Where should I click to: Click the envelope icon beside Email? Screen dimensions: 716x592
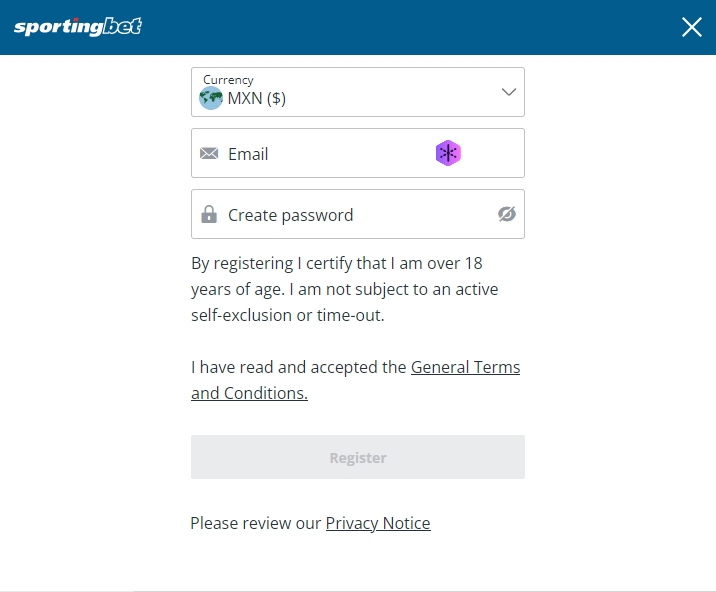209,154
